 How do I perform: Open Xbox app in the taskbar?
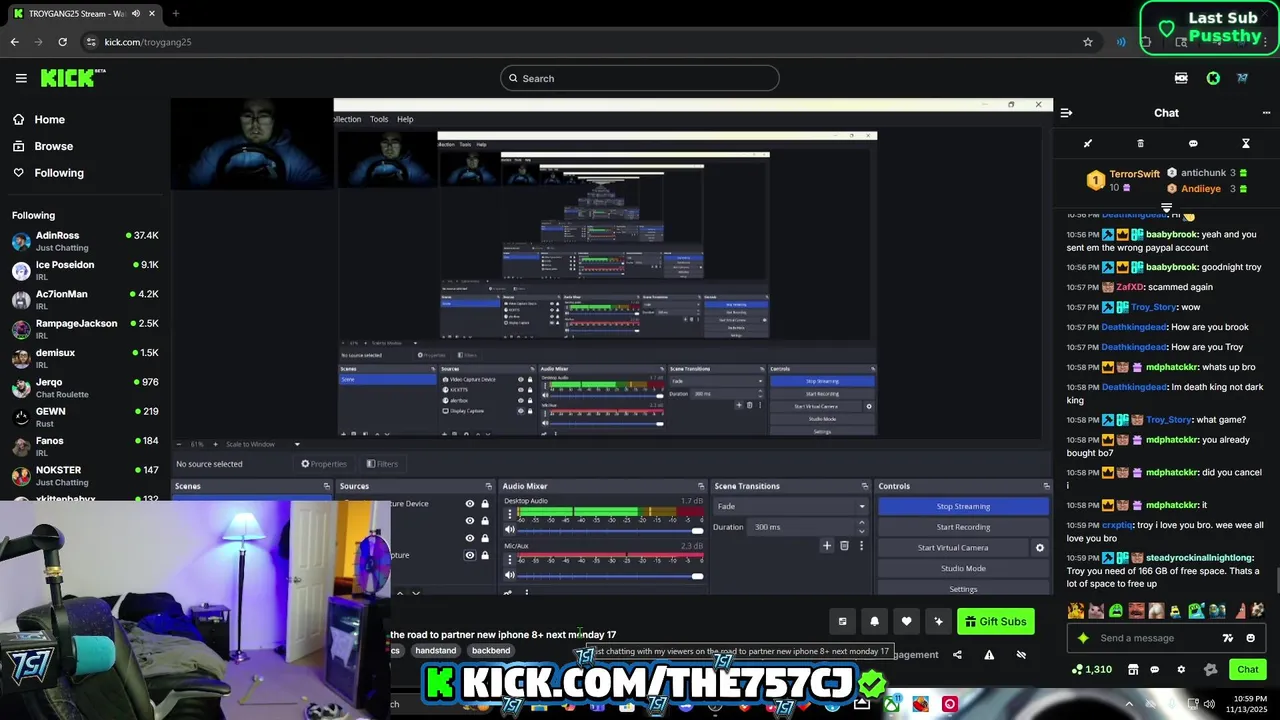point(891,704)
